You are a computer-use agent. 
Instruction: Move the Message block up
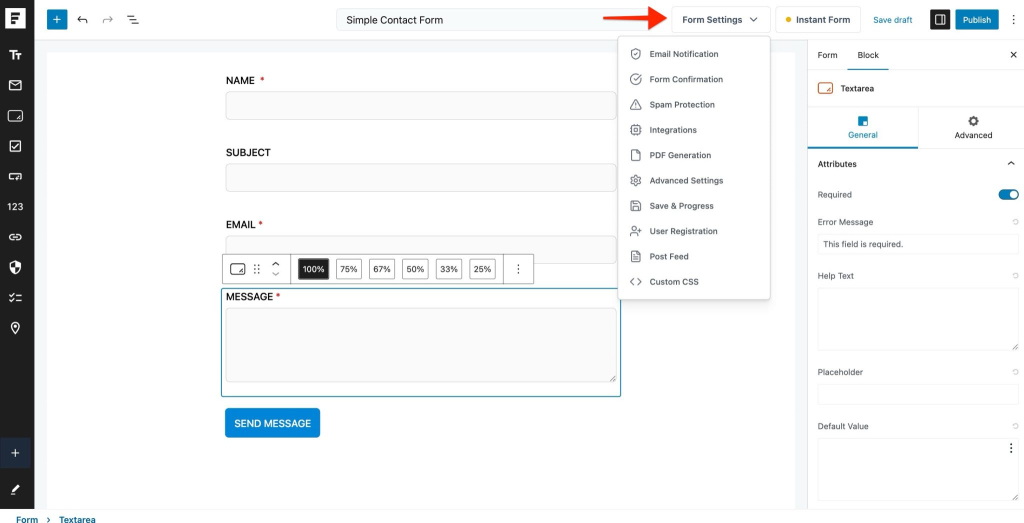click(276, 264)
